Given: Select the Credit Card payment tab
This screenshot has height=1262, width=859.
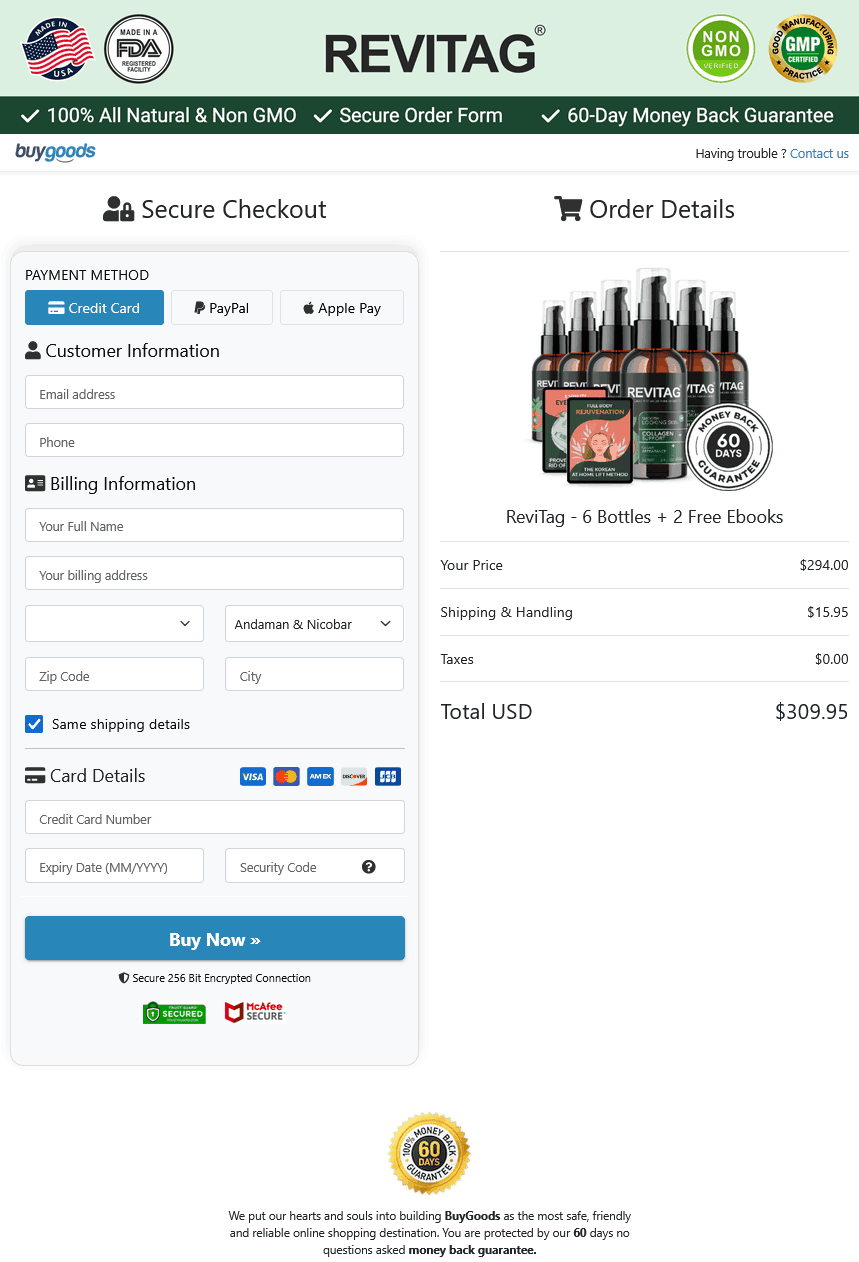Looking at the screenshot, I should [94, 308].
